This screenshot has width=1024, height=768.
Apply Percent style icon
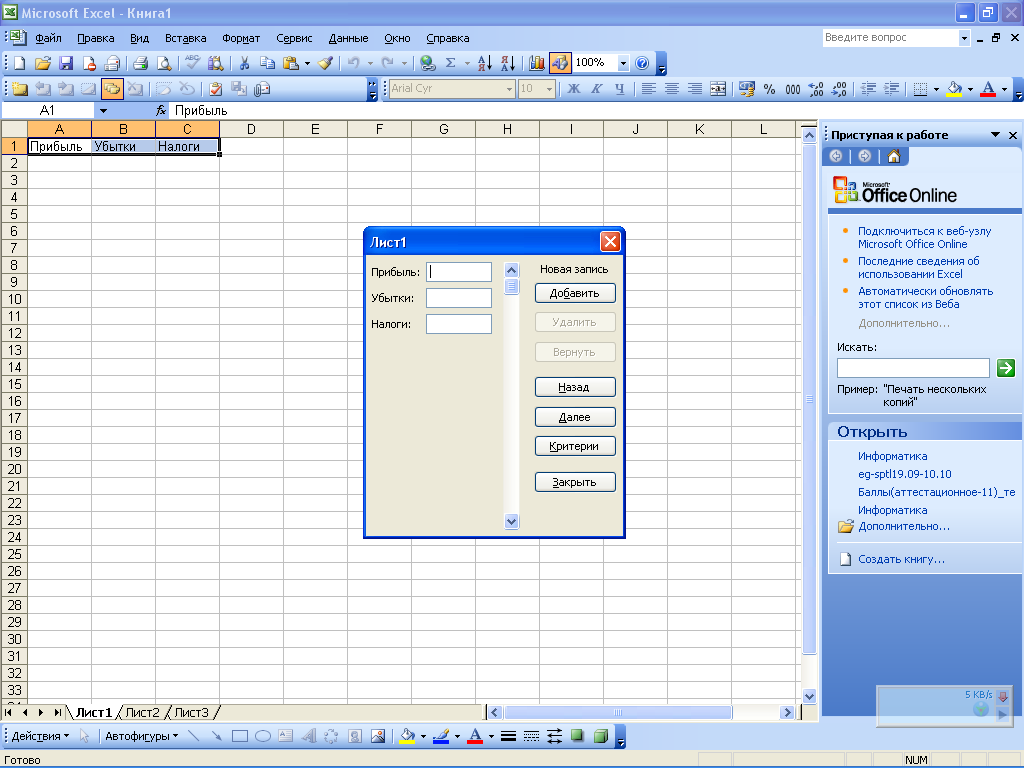tap(769, 89)
